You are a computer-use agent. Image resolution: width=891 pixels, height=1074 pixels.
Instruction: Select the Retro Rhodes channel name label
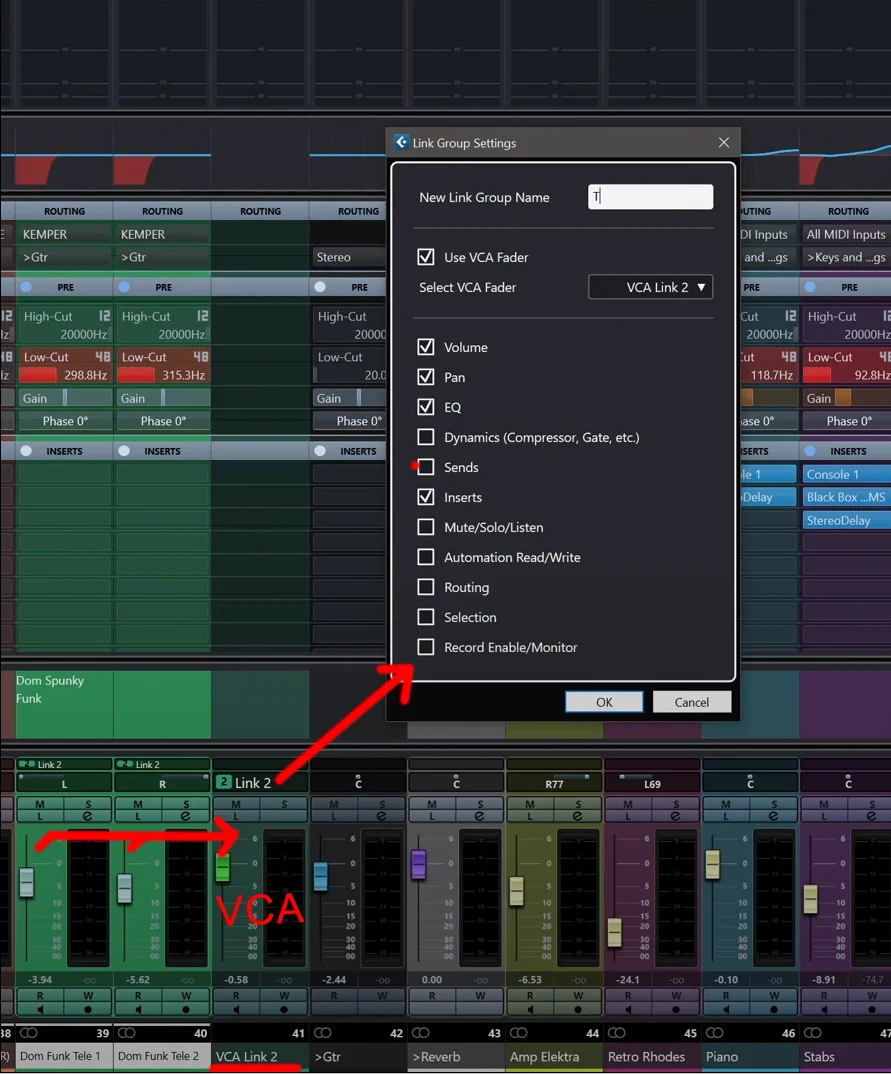(652, 1057)
